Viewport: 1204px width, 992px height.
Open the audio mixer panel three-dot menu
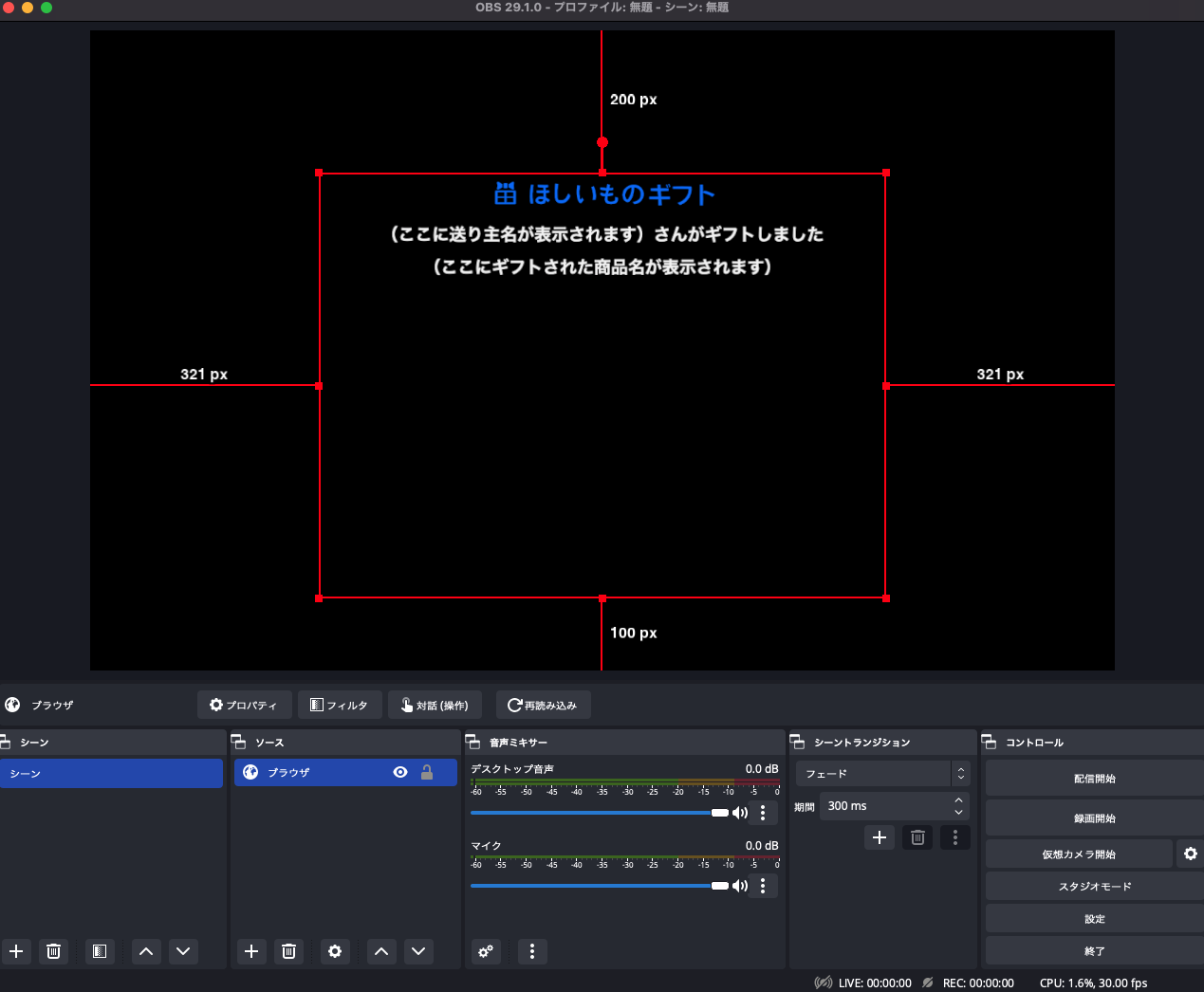coord(532,951)
